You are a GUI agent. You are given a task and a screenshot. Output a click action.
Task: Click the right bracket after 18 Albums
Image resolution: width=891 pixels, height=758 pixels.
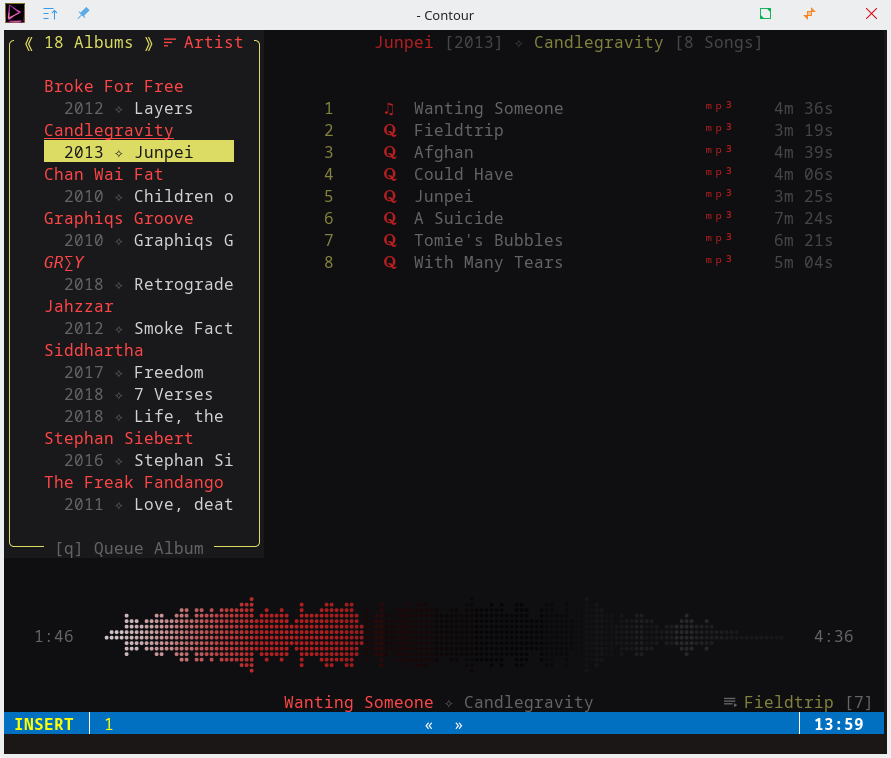(148, 42)
